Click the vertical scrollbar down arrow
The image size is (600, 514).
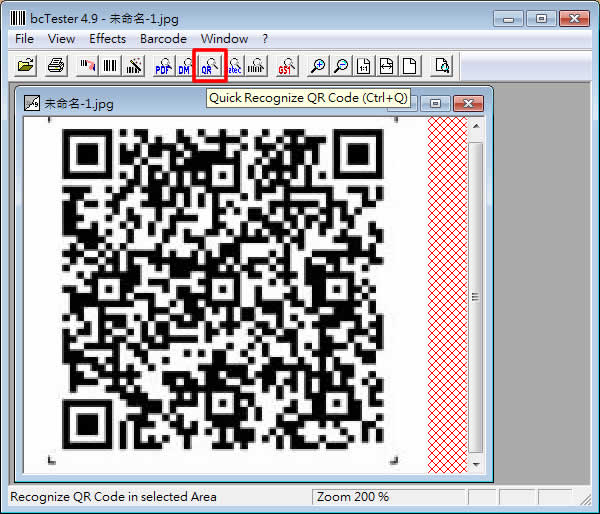[476, 464]
